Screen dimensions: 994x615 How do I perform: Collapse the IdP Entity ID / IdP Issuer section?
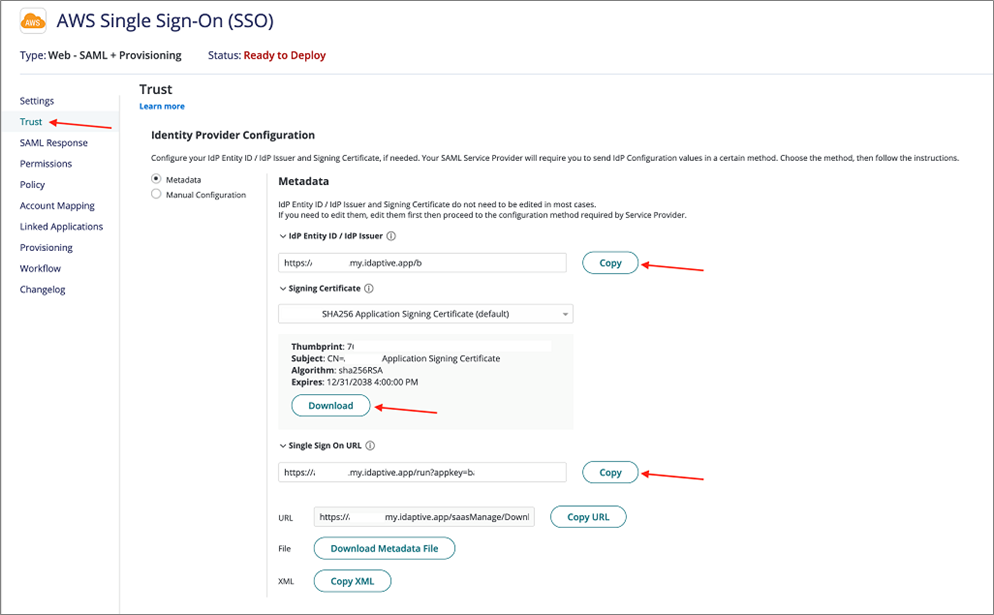tap(283, 236)
